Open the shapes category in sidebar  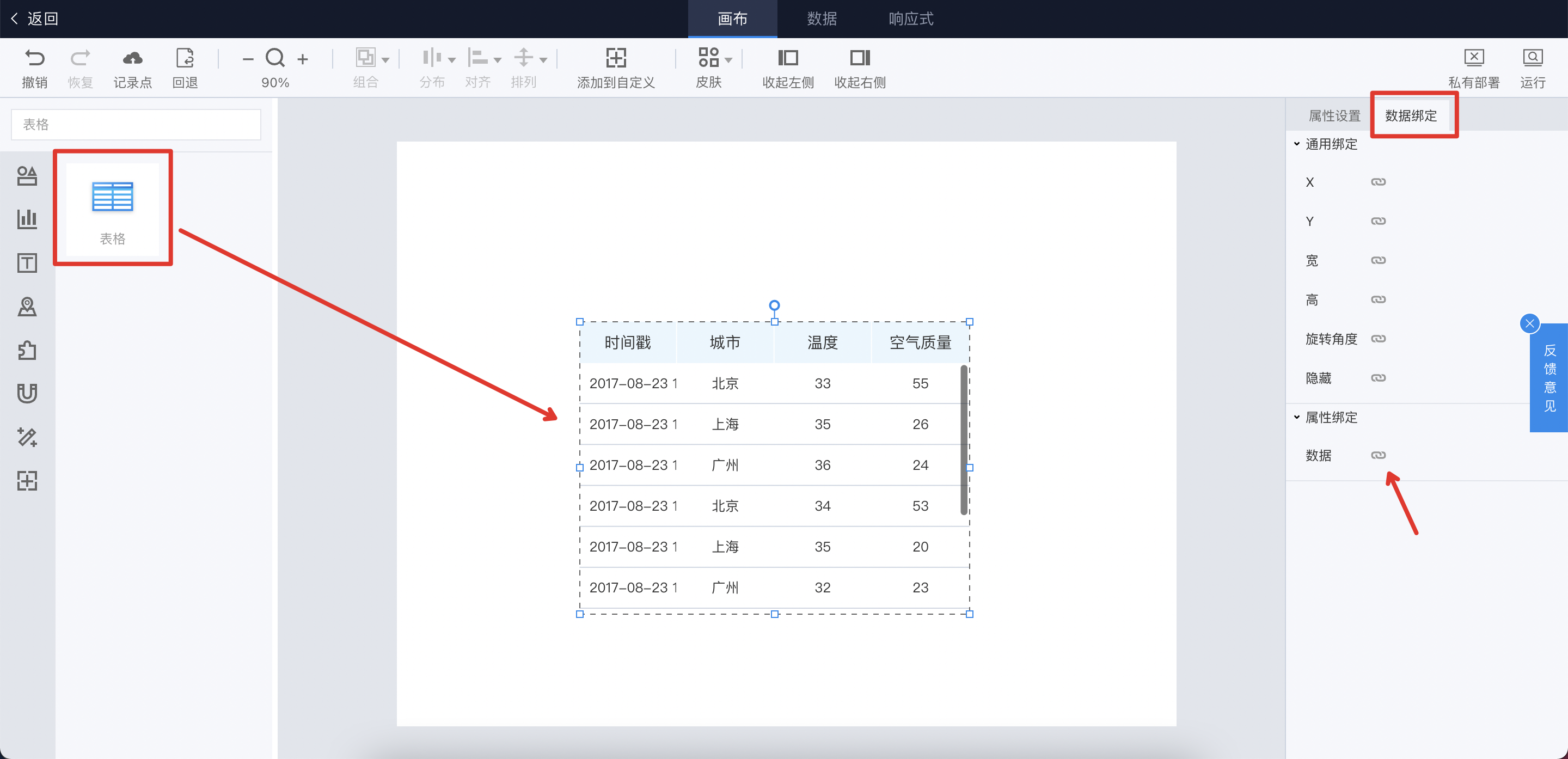click(27, 176)
